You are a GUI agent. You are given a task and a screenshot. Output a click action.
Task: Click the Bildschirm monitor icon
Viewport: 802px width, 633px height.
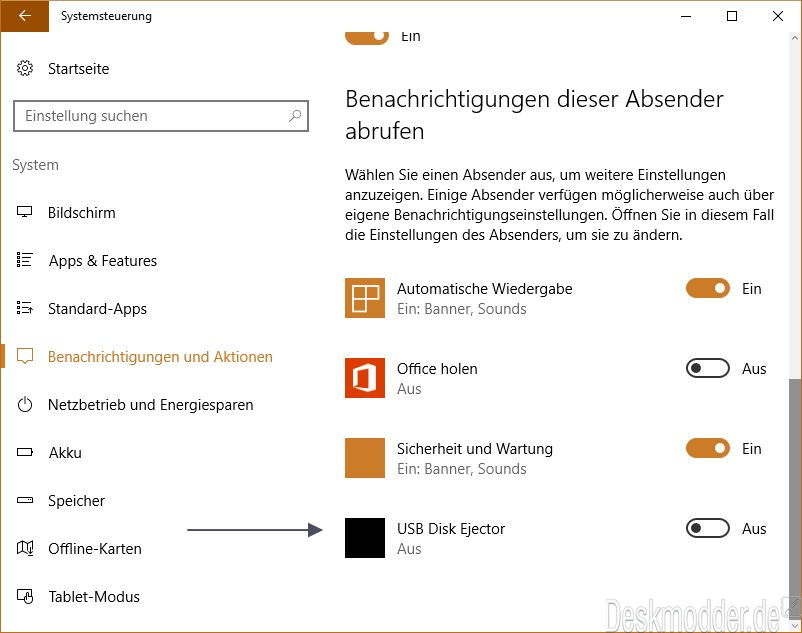[25, 212]
